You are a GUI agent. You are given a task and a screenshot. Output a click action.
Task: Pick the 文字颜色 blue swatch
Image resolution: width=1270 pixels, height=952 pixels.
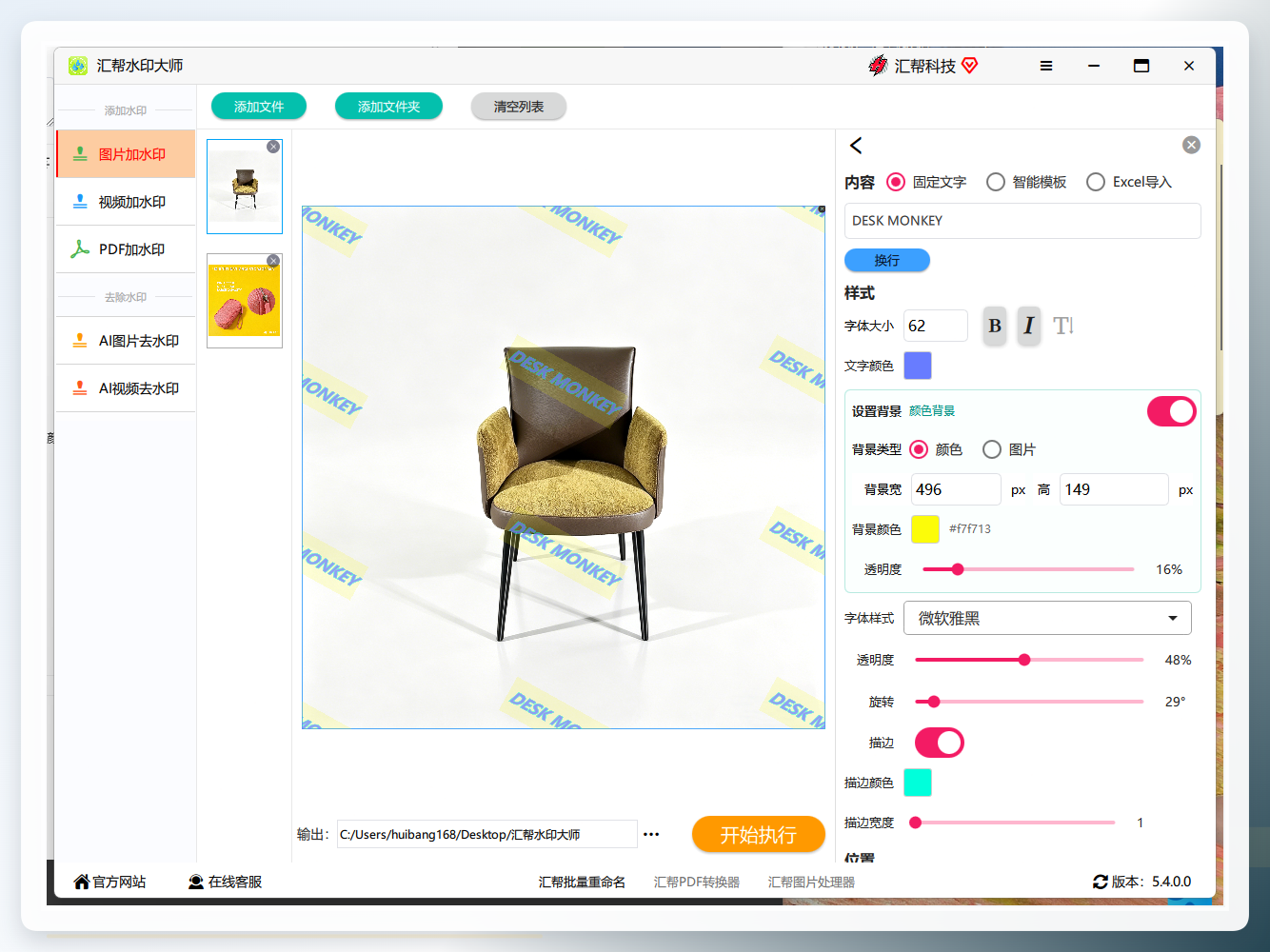[x=918, y=366]
